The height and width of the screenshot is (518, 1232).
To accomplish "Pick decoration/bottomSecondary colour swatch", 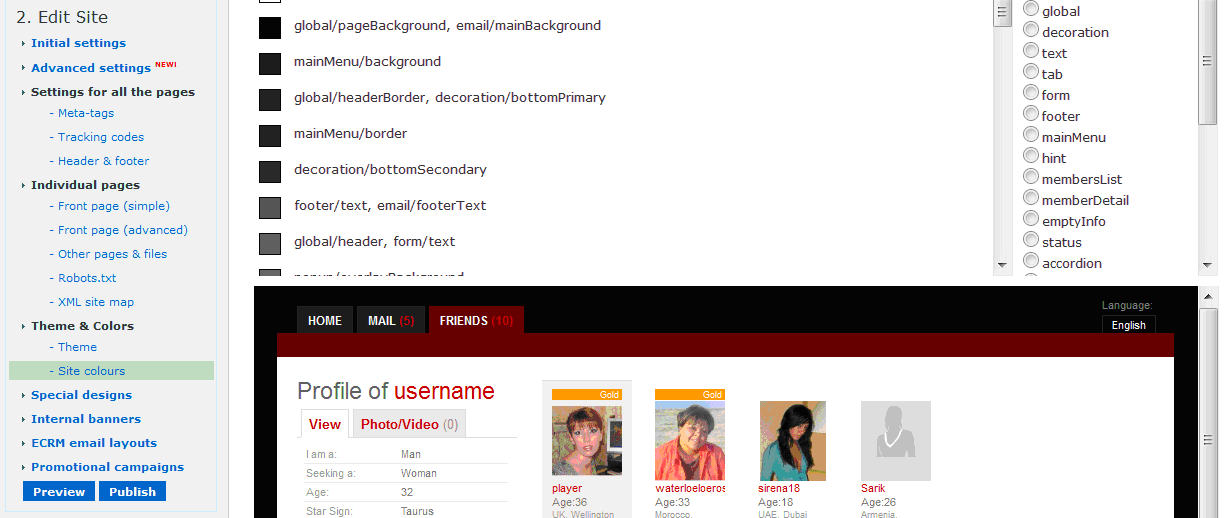I will coord(270,172).
